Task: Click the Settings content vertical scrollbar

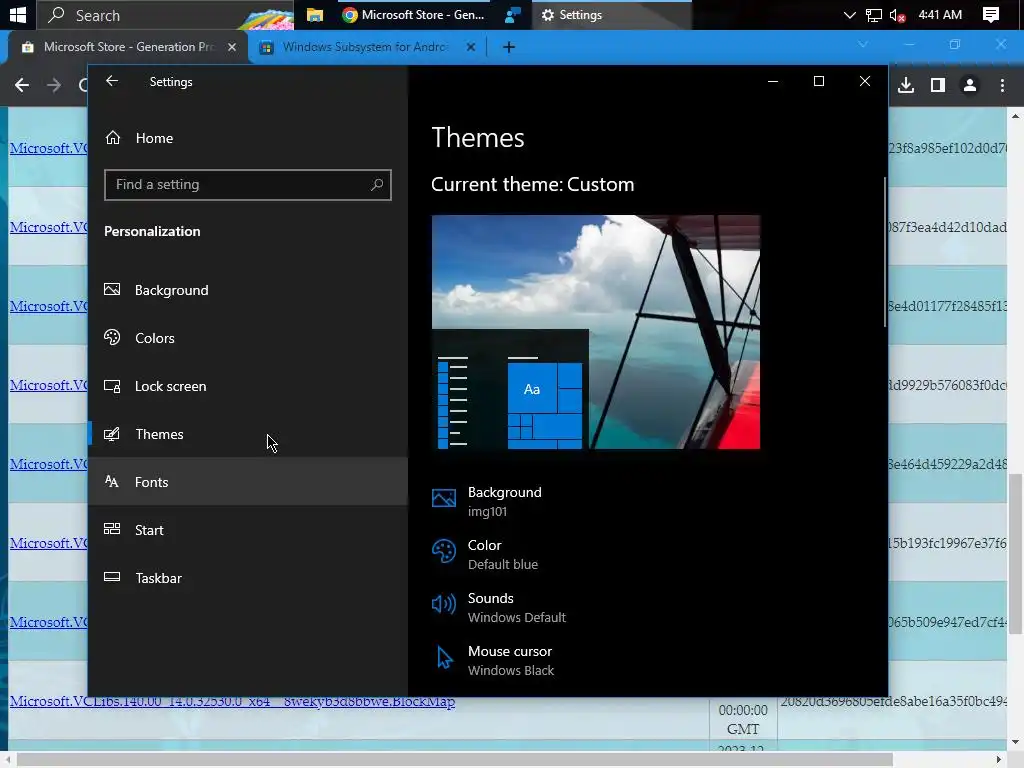Action: point(885,251)
